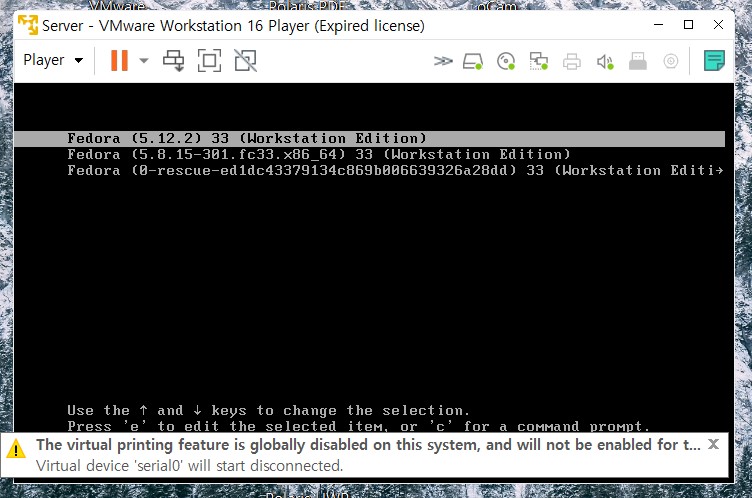
Task: Click the CD/DVD drive device icon
Action: (506, 61)
